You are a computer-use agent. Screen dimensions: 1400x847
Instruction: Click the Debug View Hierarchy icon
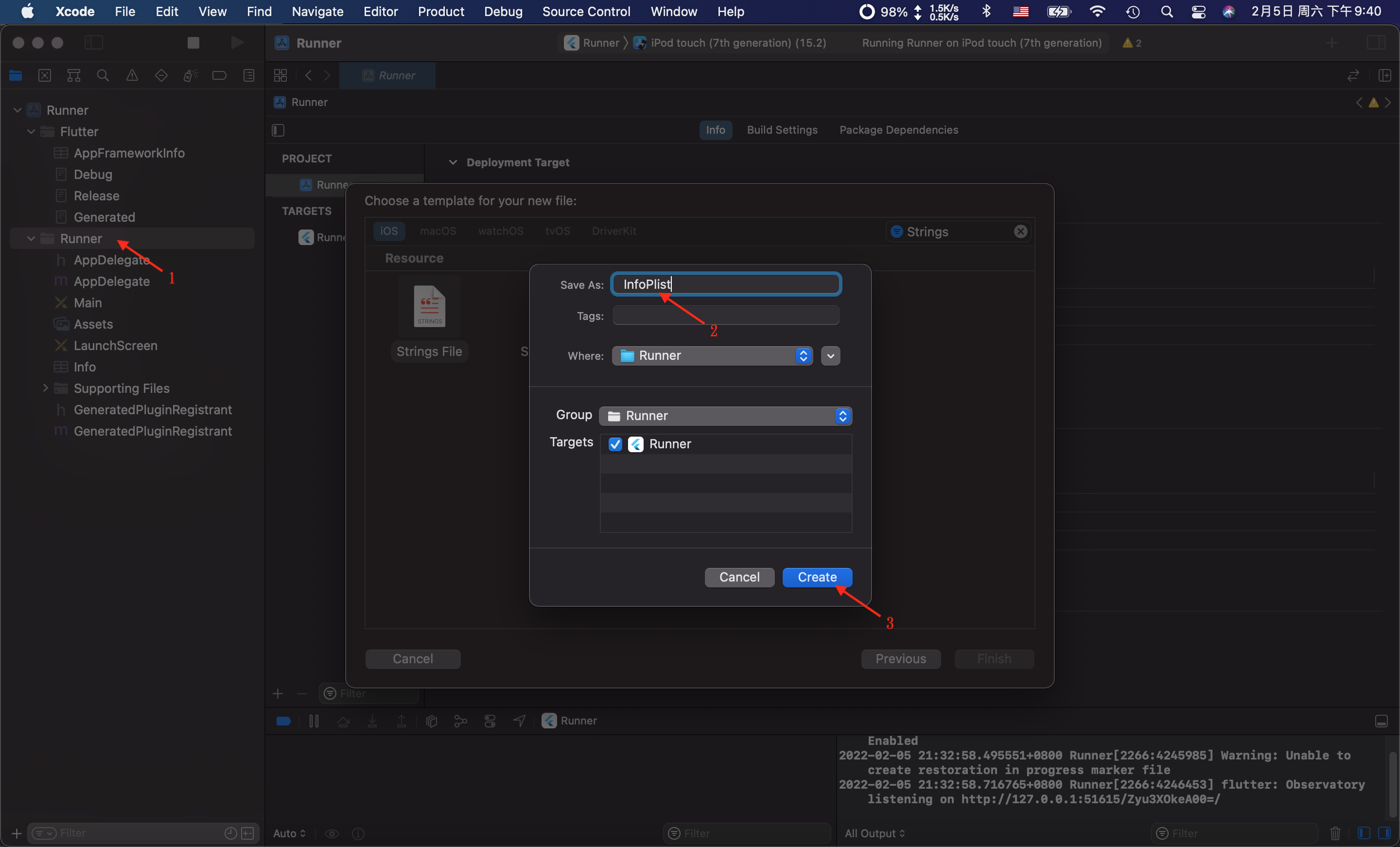coord(431,721)
